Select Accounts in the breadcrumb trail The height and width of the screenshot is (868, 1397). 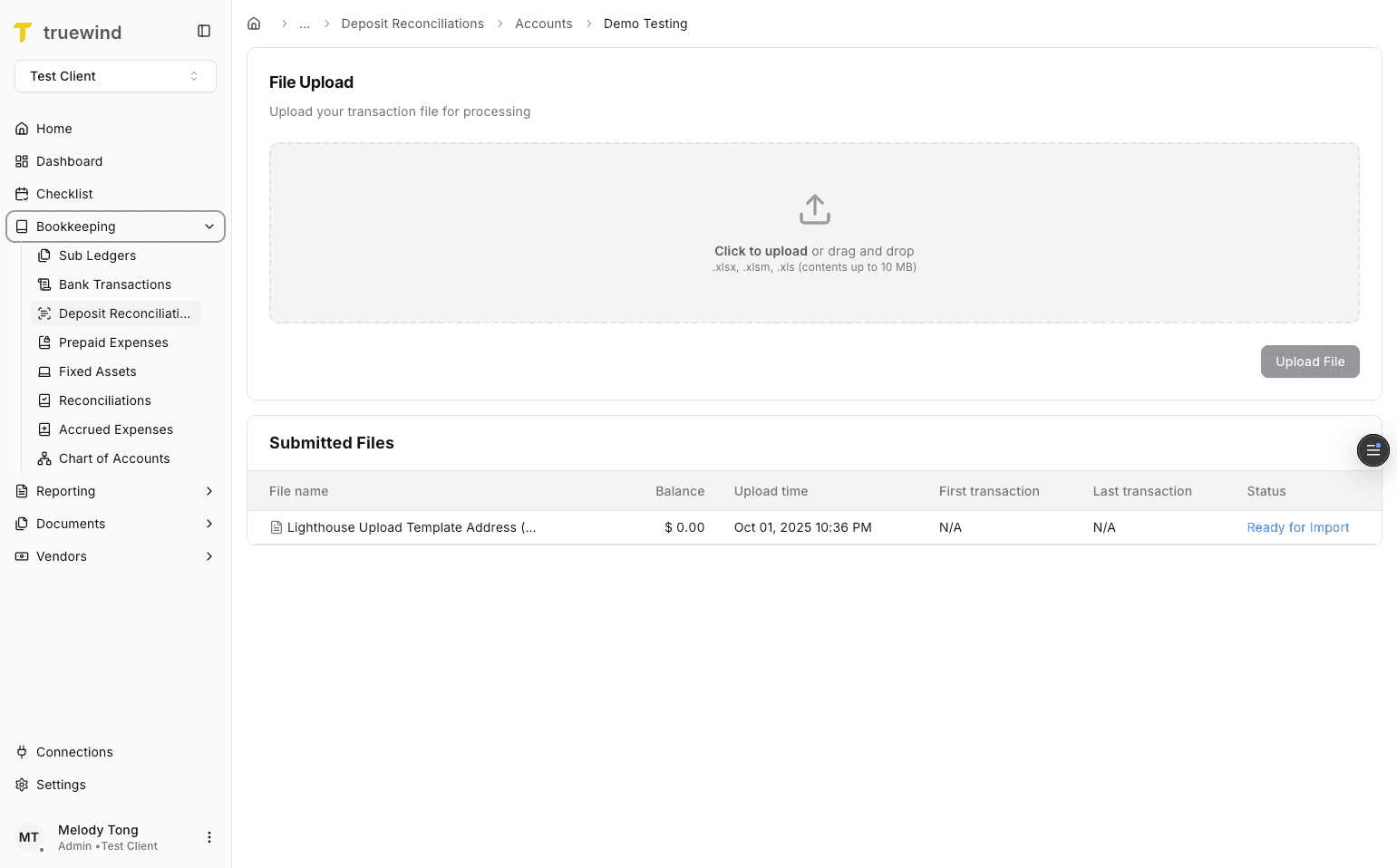[544, 23]
